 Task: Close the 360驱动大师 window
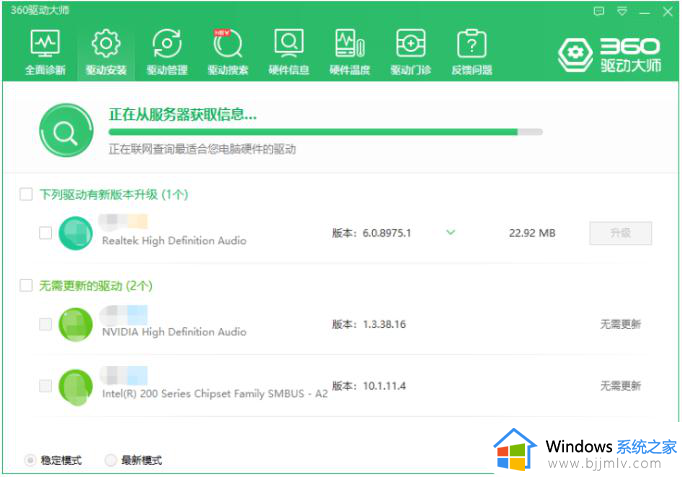coord(668,11)
